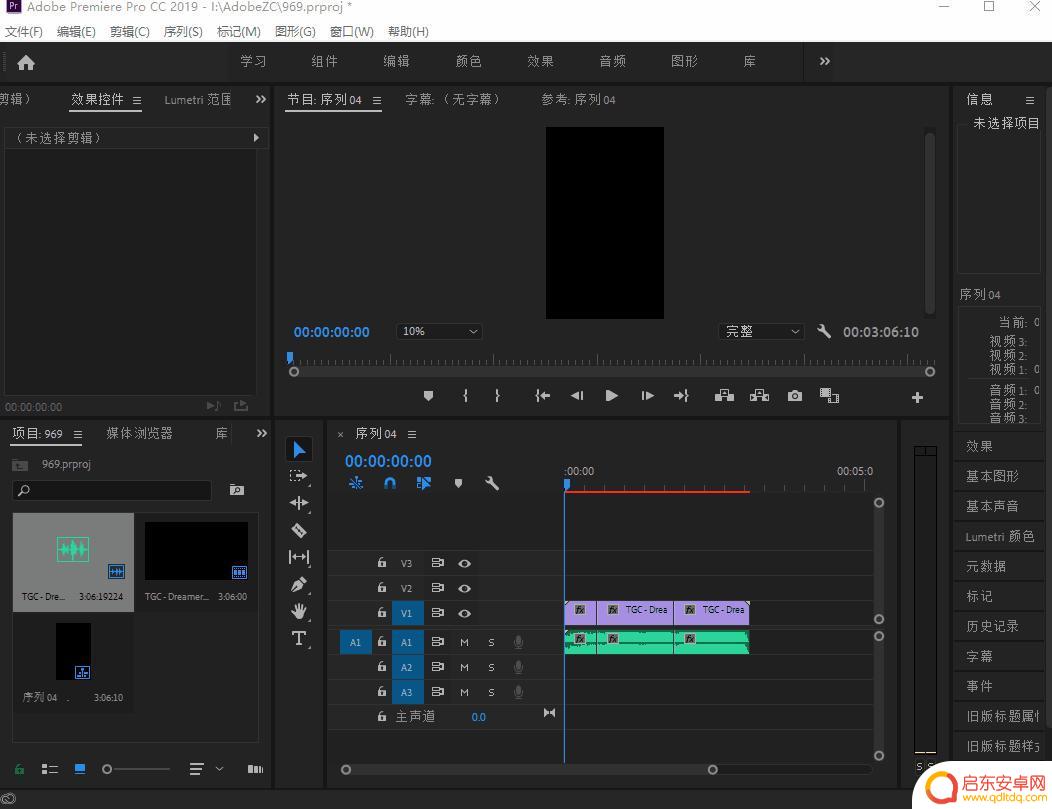
Task: Switch to Lumetri Scopes tab
Action: coord(198,99)
